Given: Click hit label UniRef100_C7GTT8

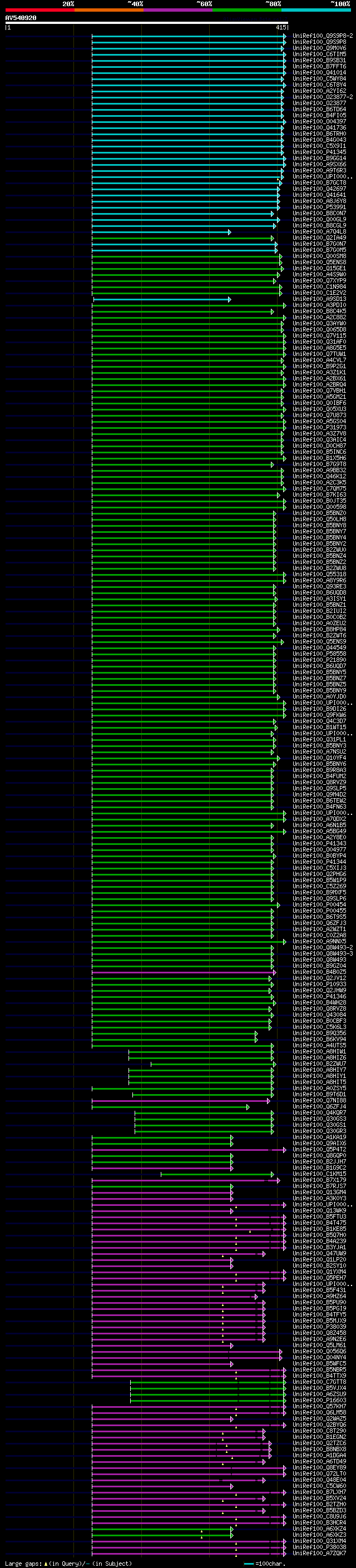Looking at the screenshot, I should 319,1382.
